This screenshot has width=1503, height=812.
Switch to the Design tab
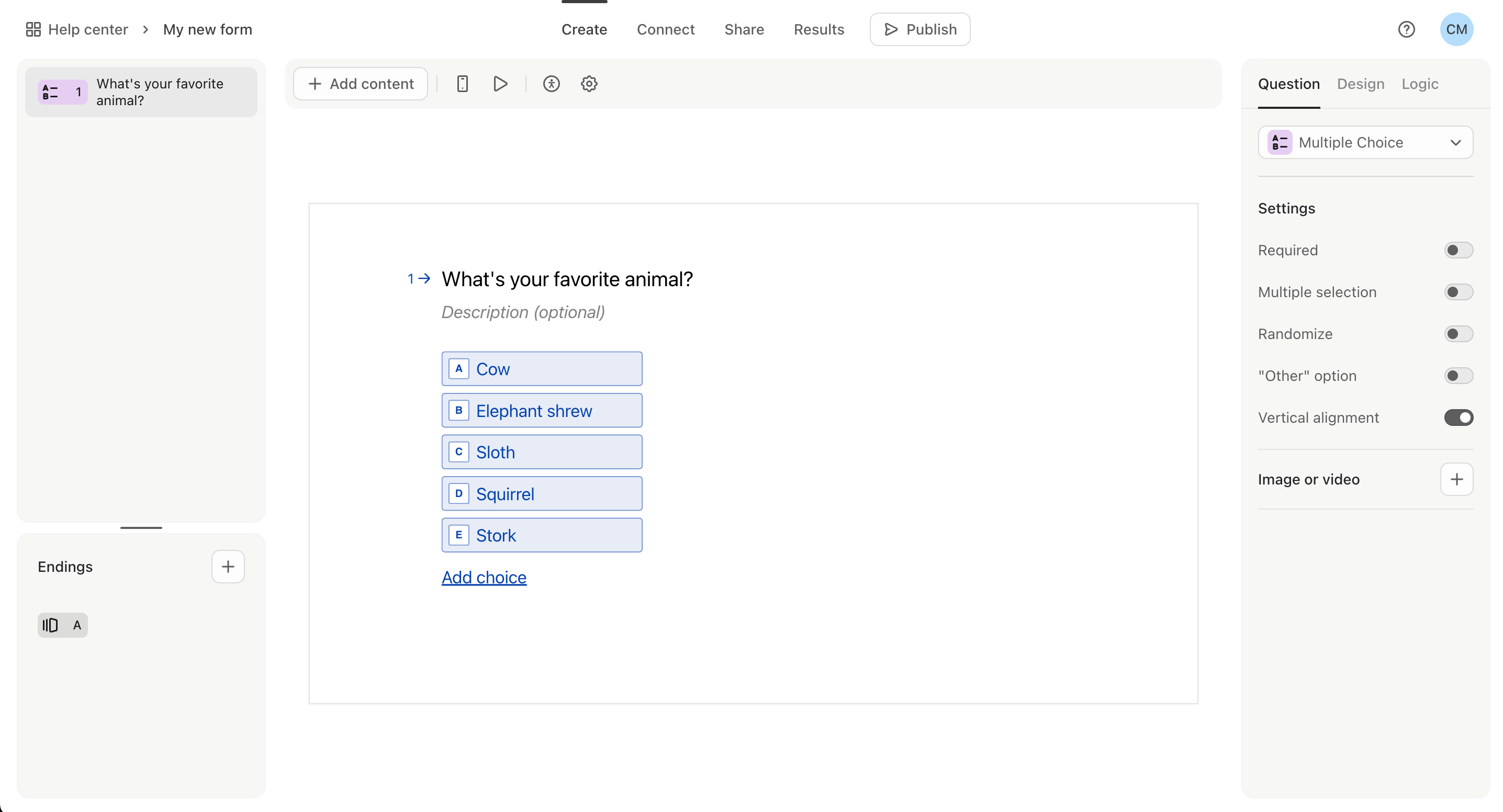[x=1361, y=84]
